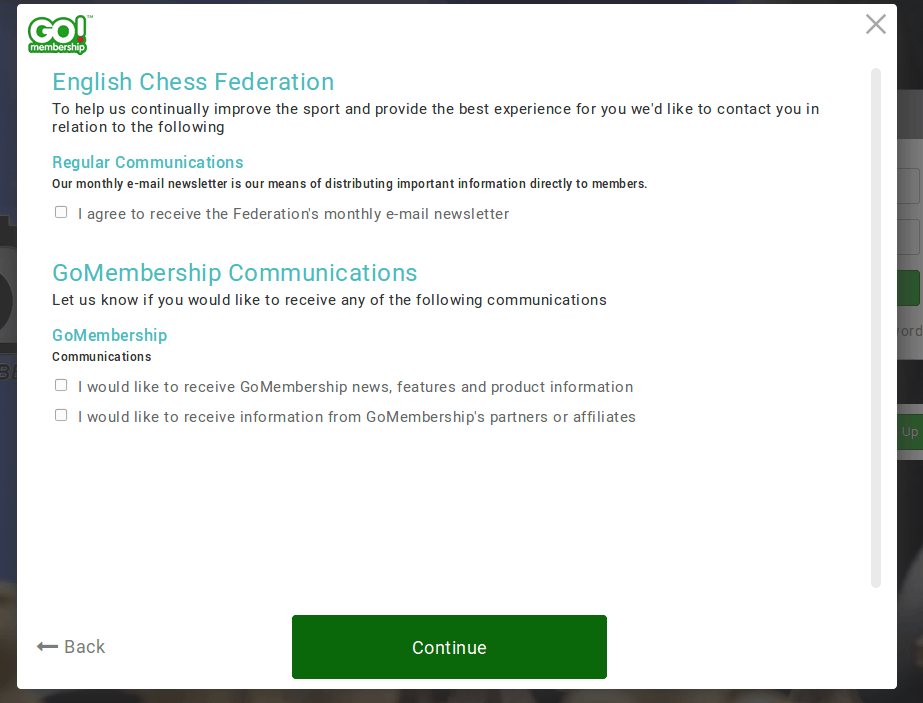Click the partially hidden forgot password link
The width and height of the screenshot is (923, 703).
[910, 331]
